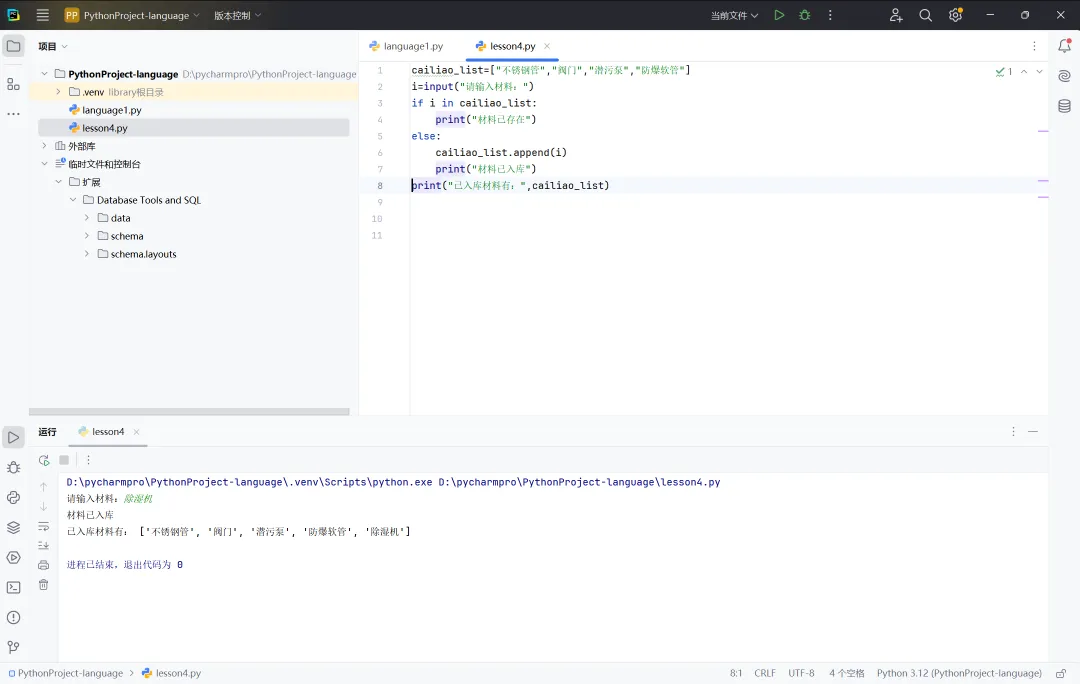Open the AI Assistant spiral icon

click(x=1064, y=76)
